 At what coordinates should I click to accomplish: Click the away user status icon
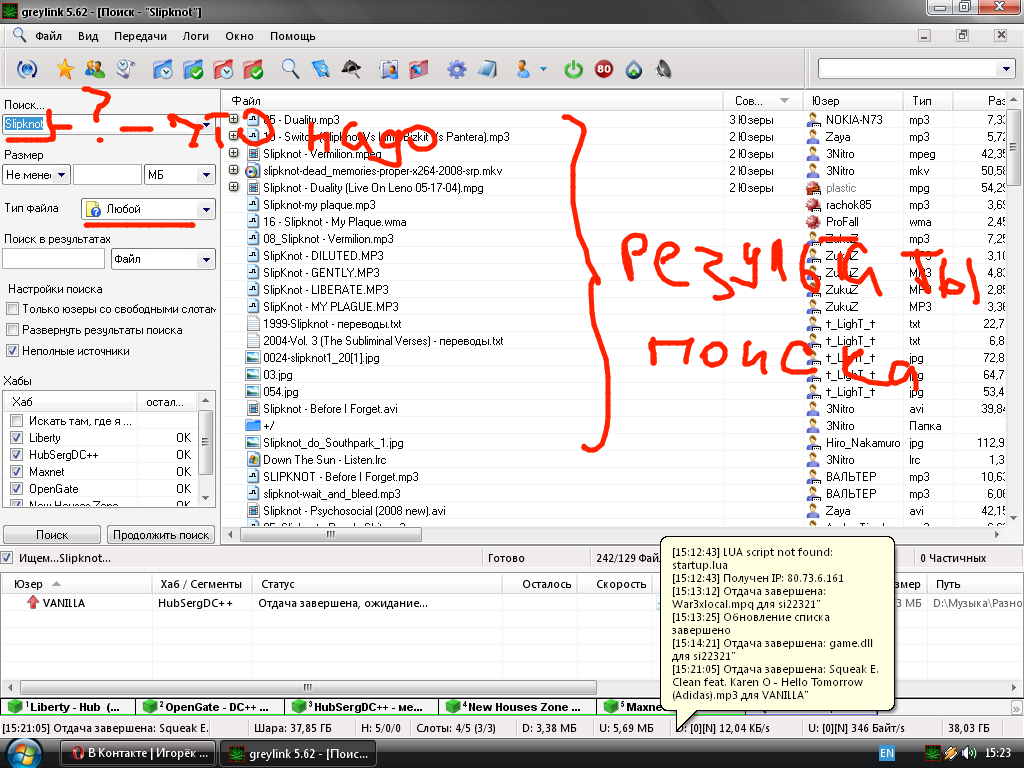click(523, 69)
